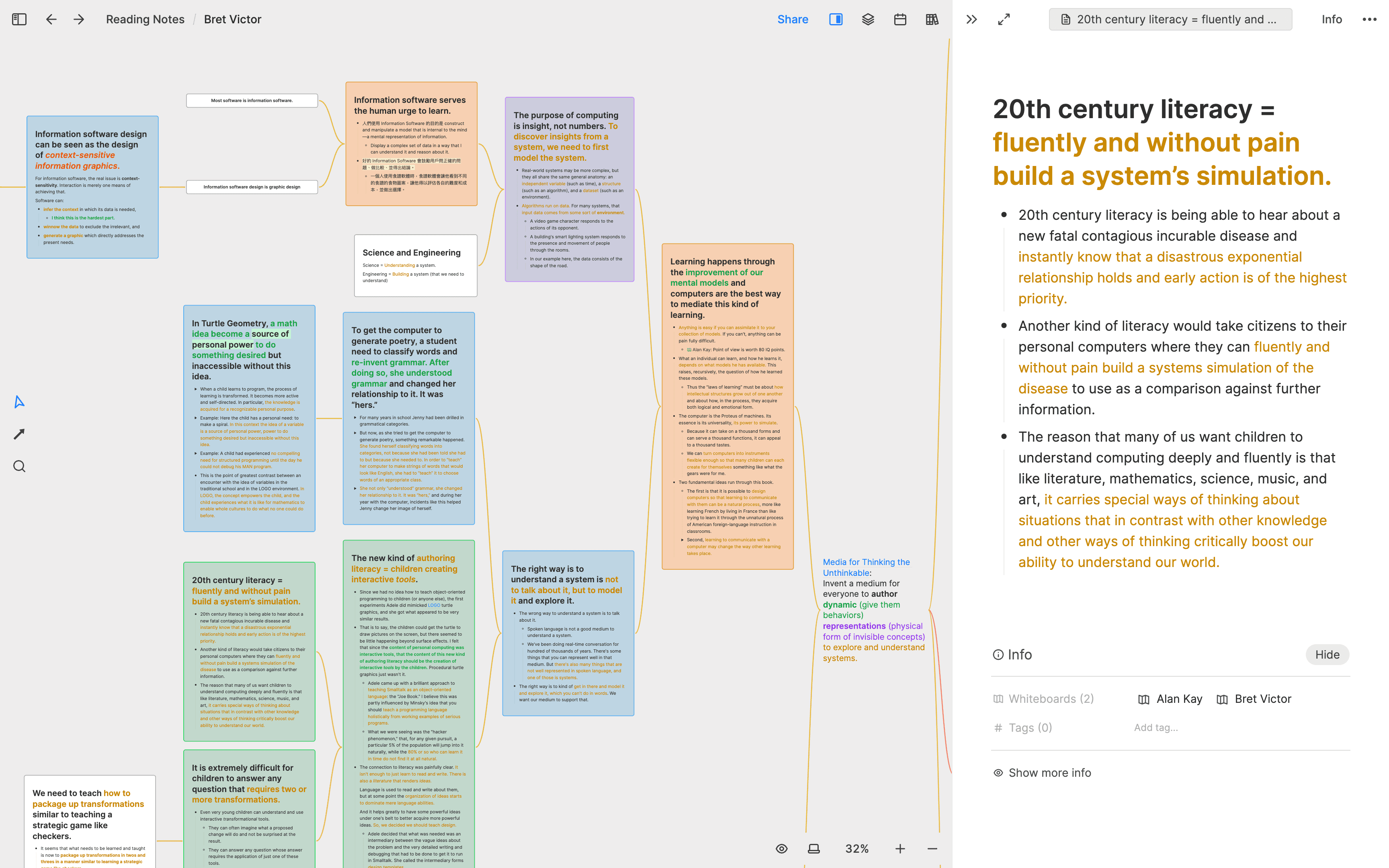
Task: Click the expand to fullscreen icon
Action: [1004, 19]
